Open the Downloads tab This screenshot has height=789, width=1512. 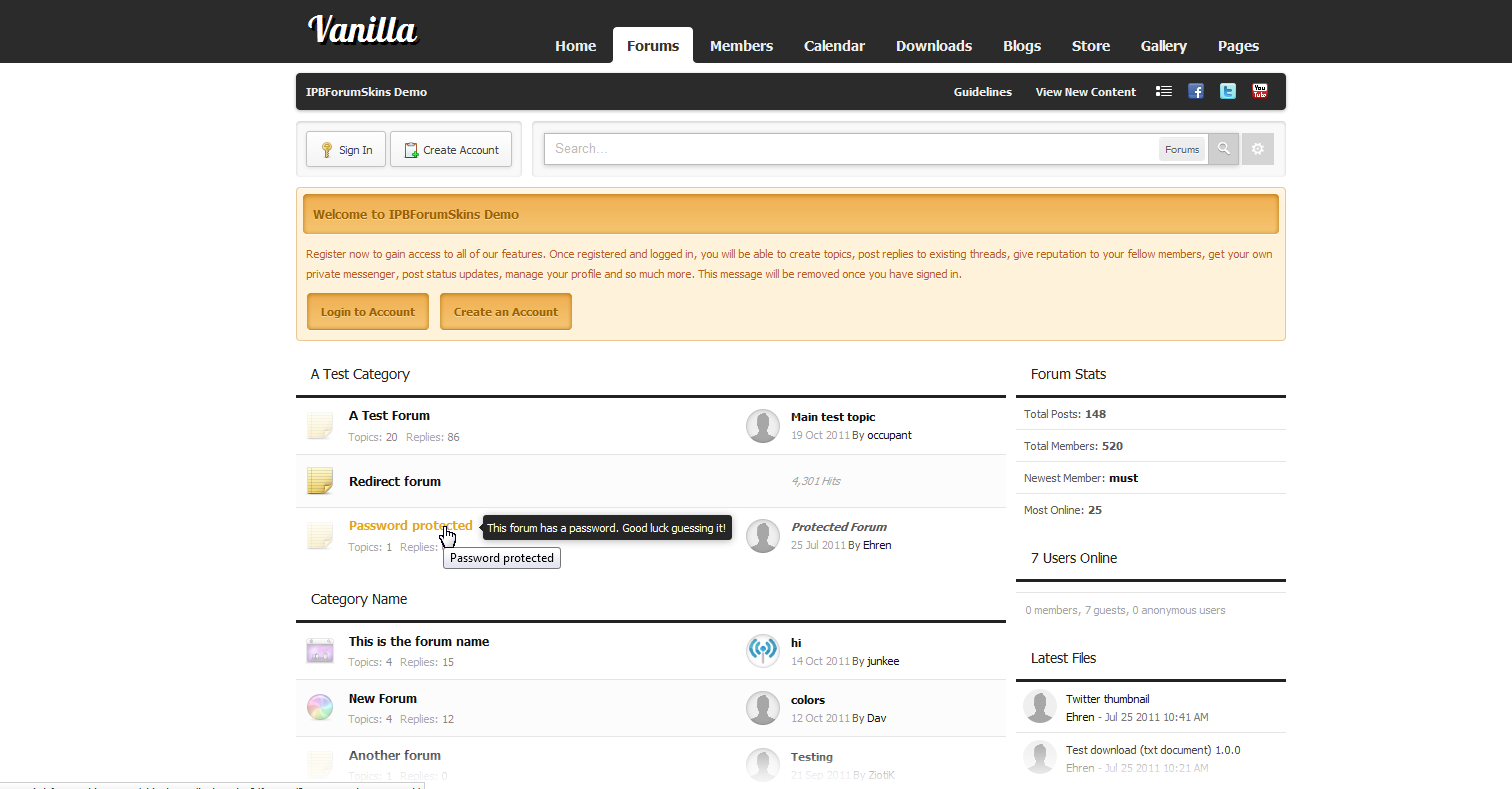[934, 46]
